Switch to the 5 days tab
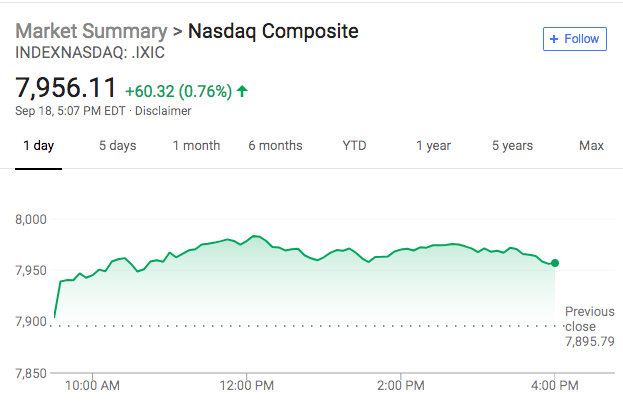623x405 pixels. (117, 146)
